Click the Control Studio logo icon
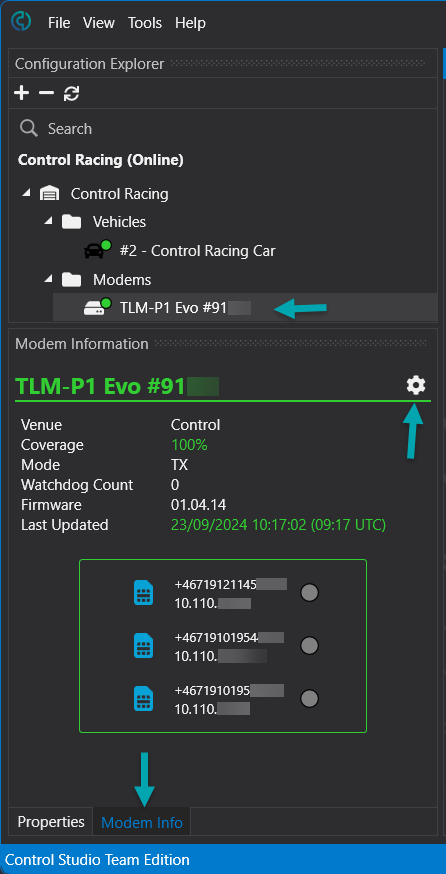Viewport: 446px width, 874px height. (21, 23)
